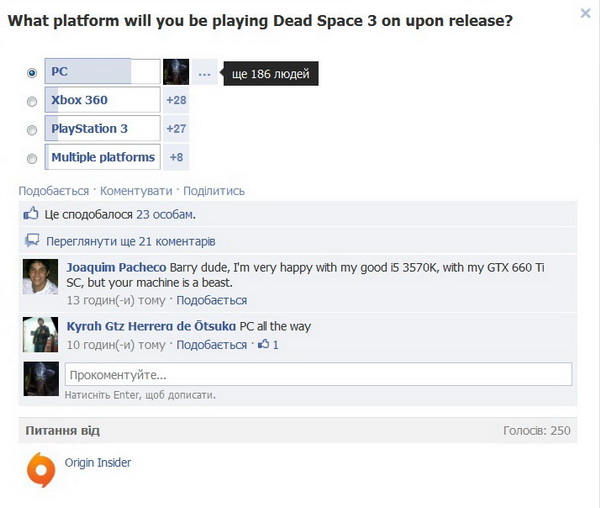
Task: Show the +27 PlayStation 3 voters
Action: coord(176,129)
